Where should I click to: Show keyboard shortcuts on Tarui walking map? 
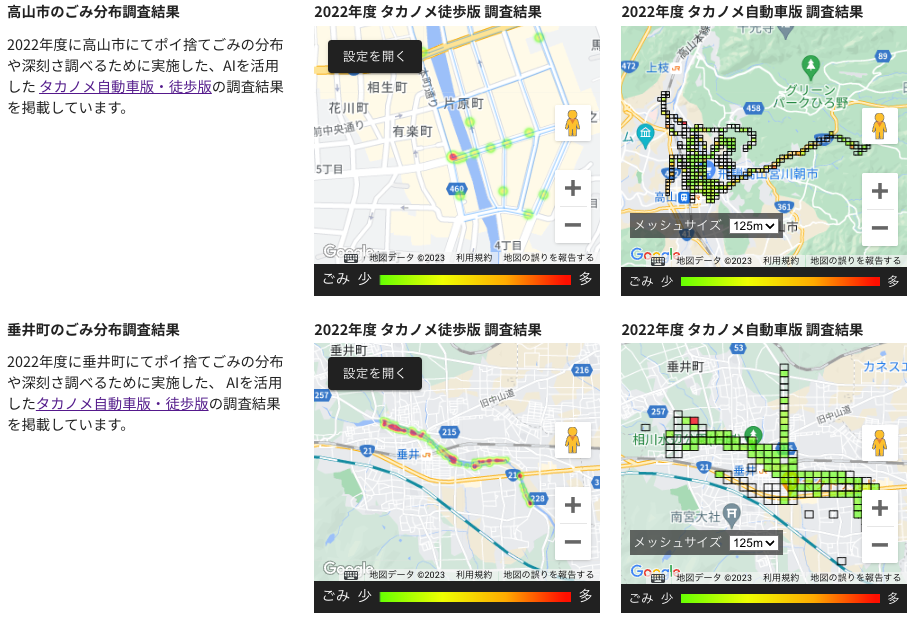click(x=351, y=575)
